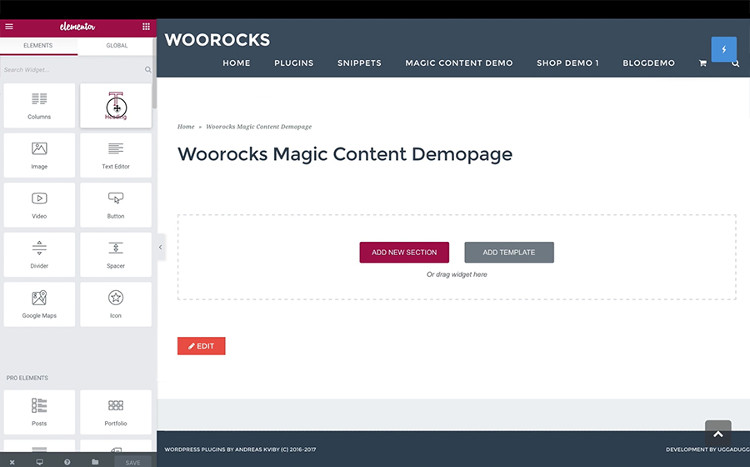The image size is (750, 467).
Task: Select the Image widget
Action: coord(39,155)
